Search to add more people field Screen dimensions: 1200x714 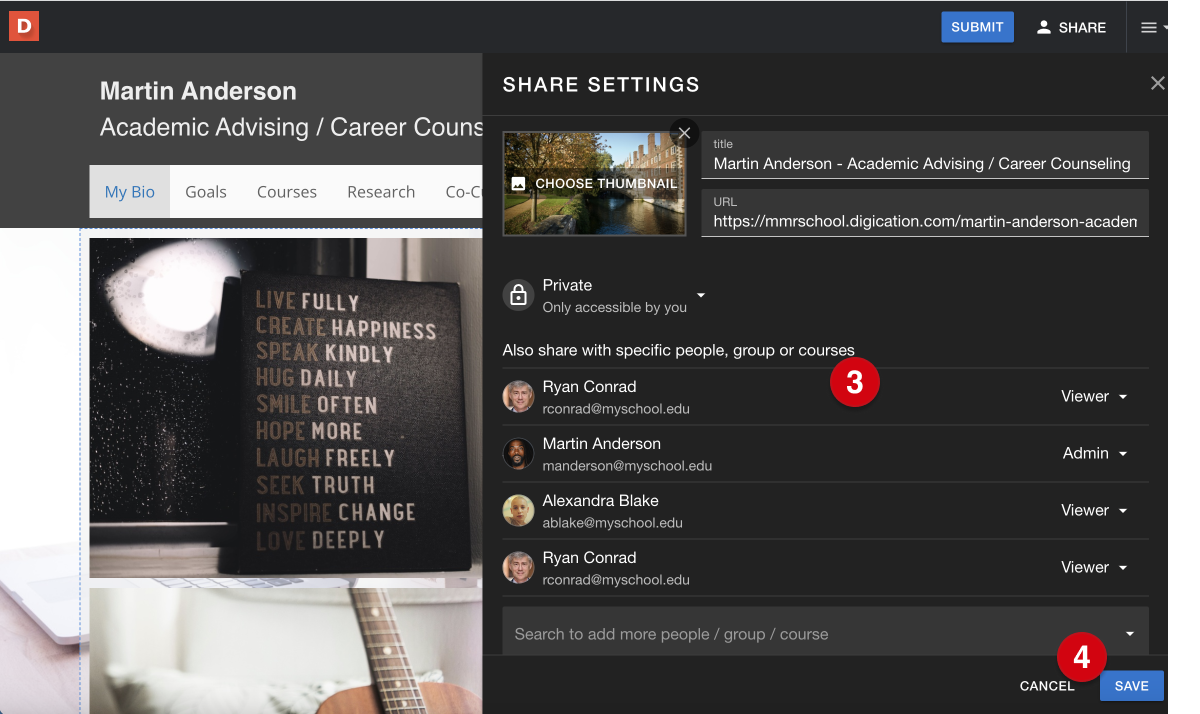click(x=825, y=633)
